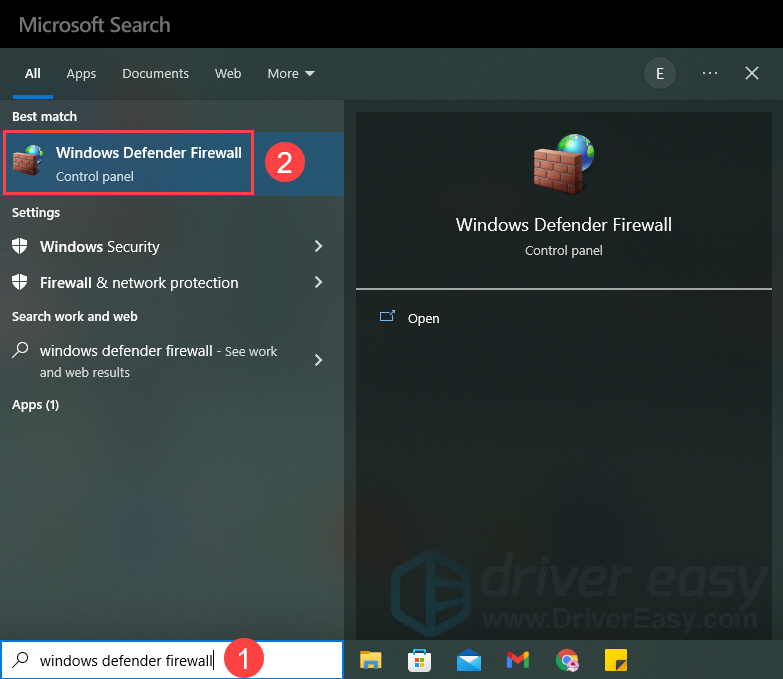Expand the Firewall & network protection chevron
Screen dimensions: 783x679
[x=319, y=283]
